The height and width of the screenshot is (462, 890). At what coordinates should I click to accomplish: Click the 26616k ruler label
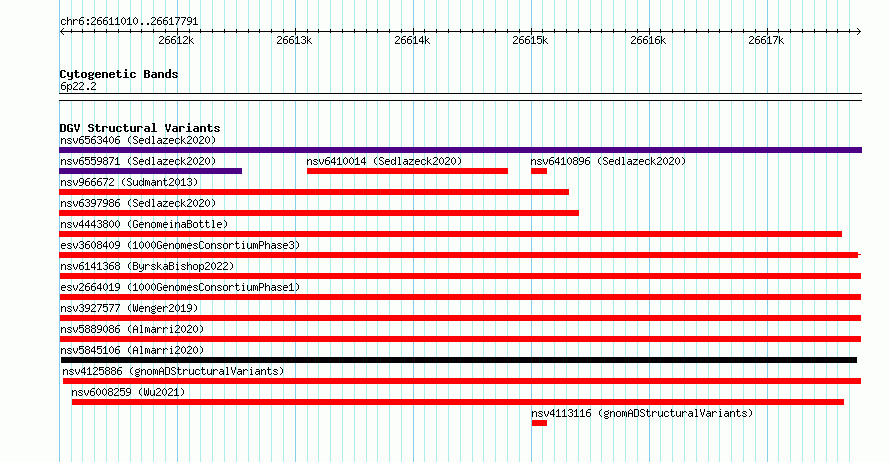point(648,40)
